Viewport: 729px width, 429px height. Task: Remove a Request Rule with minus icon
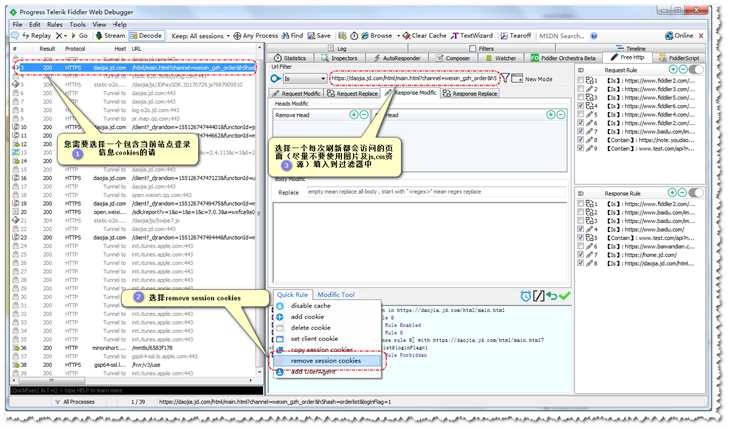pyautogui.click(x=683, y=69)
